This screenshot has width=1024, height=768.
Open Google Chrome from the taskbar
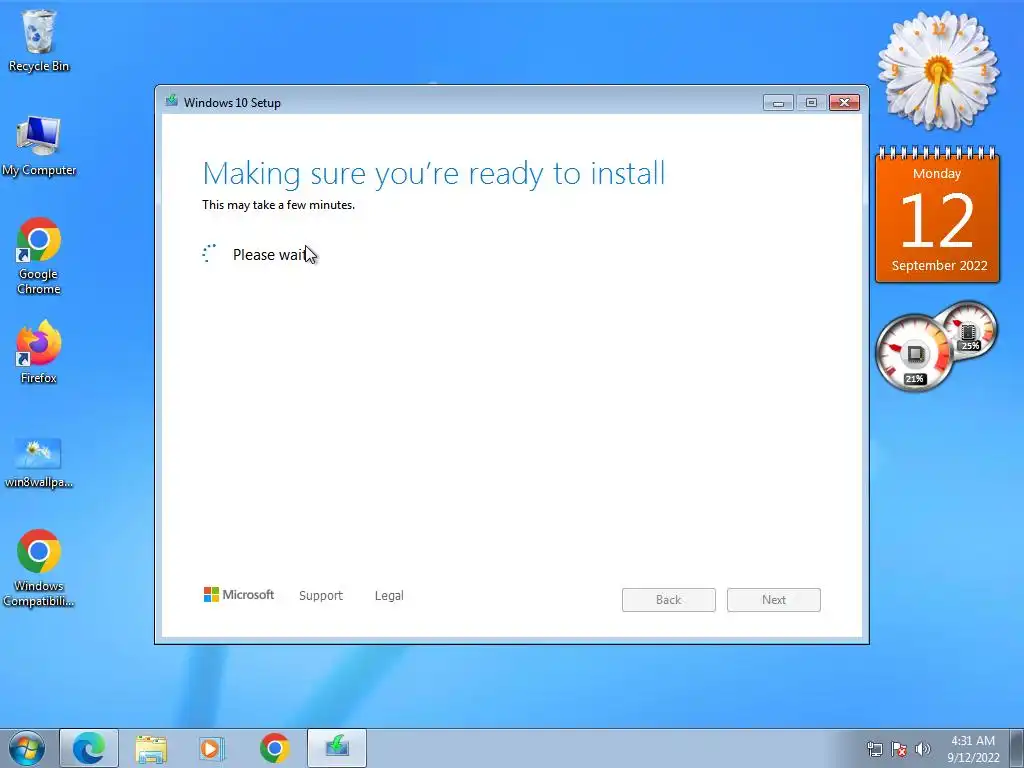click(x=274, y=748)
